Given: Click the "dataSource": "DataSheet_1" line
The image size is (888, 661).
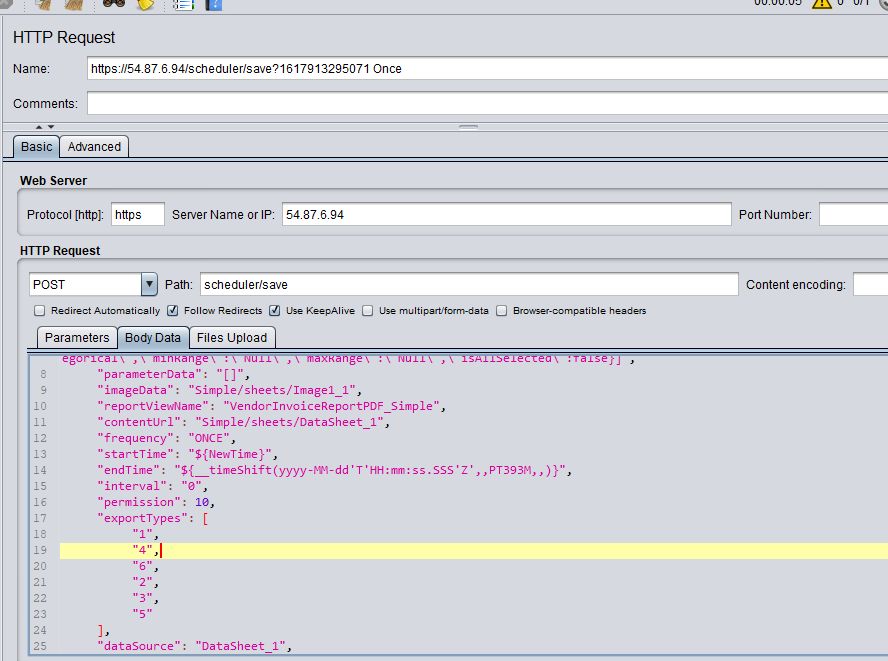Looking at the screenshot, I should coord(194,646).
